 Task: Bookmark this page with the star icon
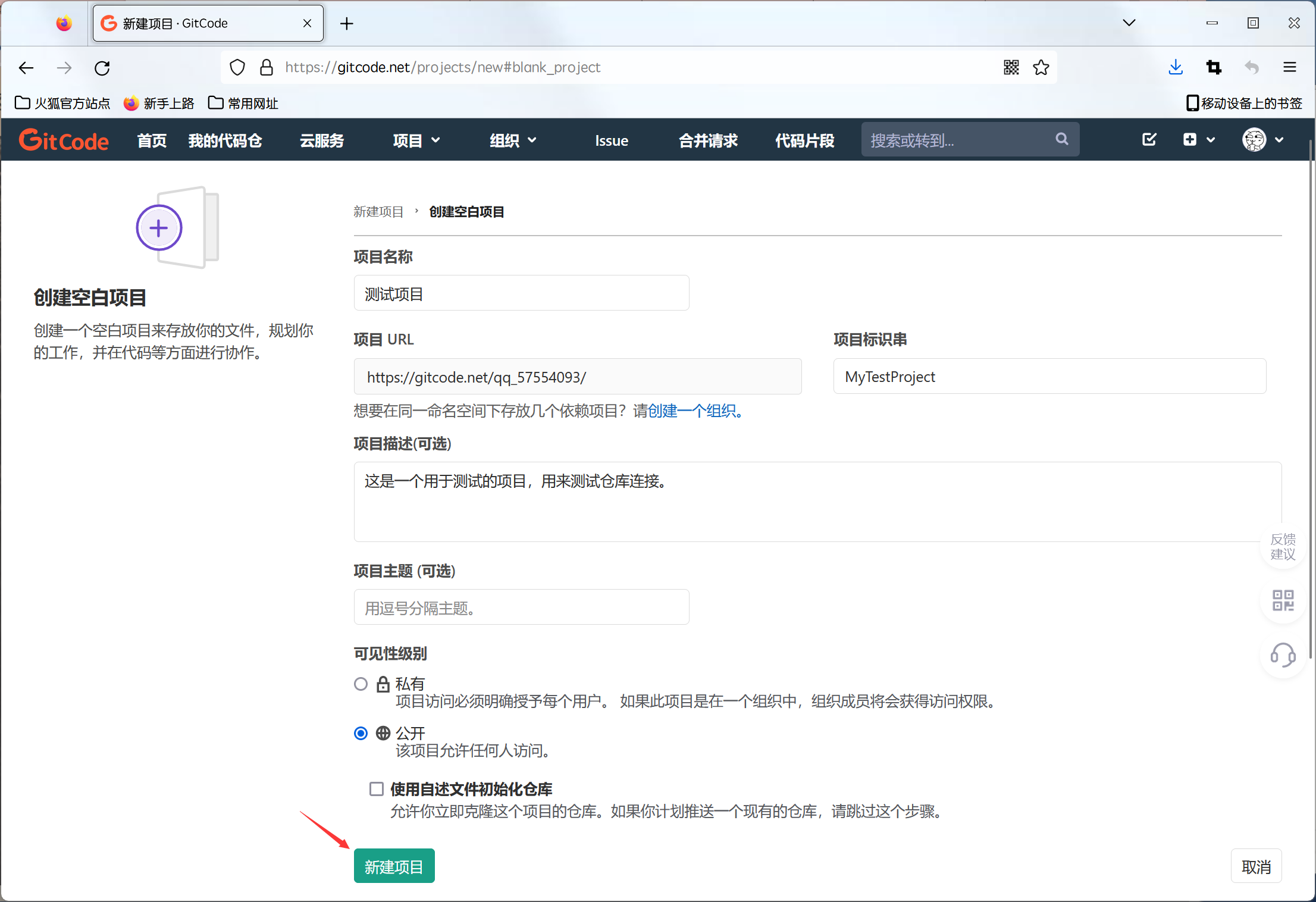click(x=1041, y=67)
